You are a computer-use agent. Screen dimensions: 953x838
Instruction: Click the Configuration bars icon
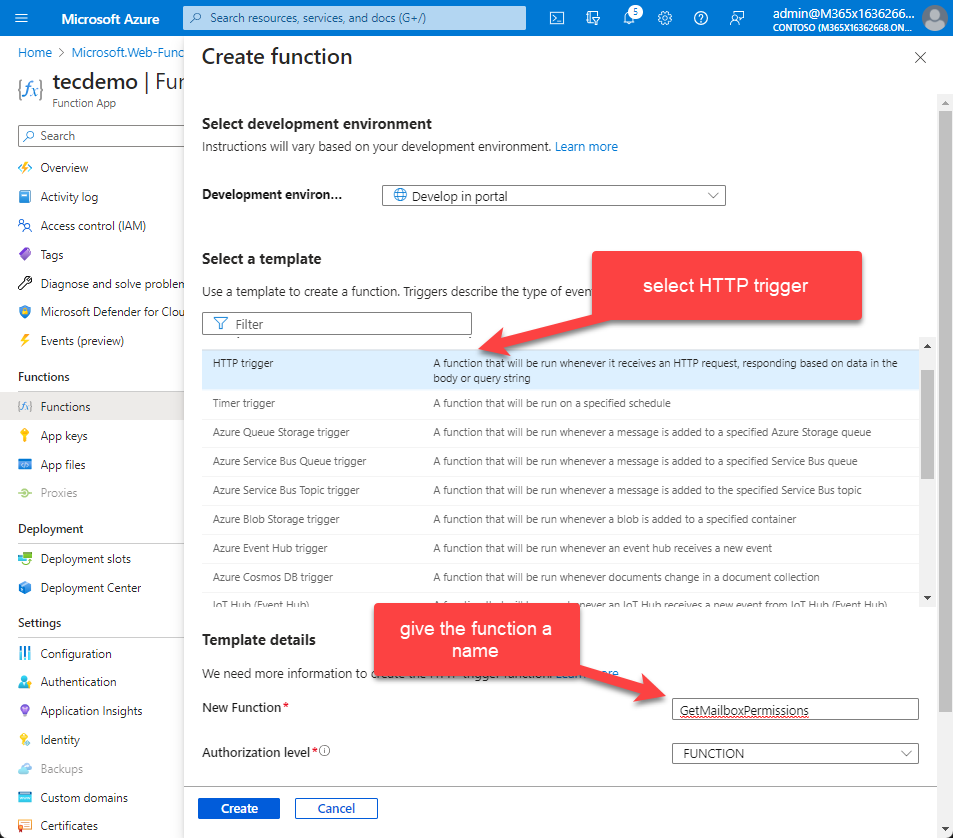click(x=25, y=653)
